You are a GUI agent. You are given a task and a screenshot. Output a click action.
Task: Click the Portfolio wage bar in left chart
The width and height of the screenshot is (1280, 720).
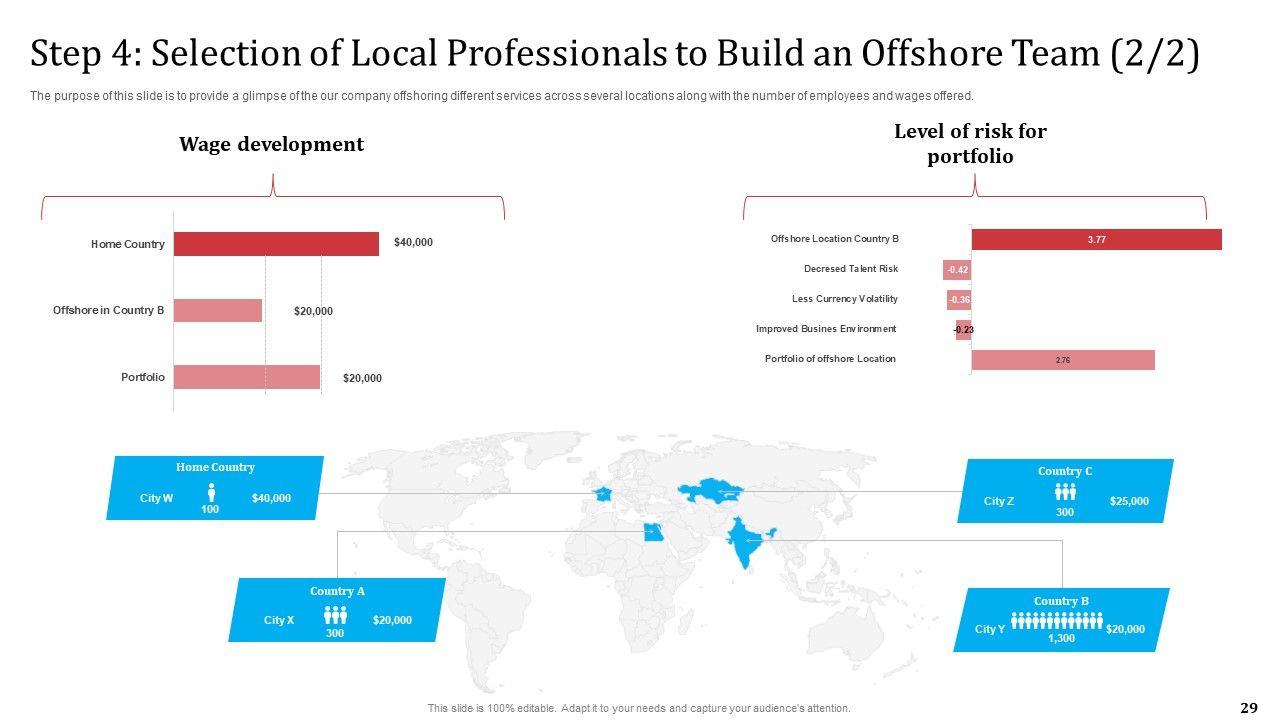247,377
